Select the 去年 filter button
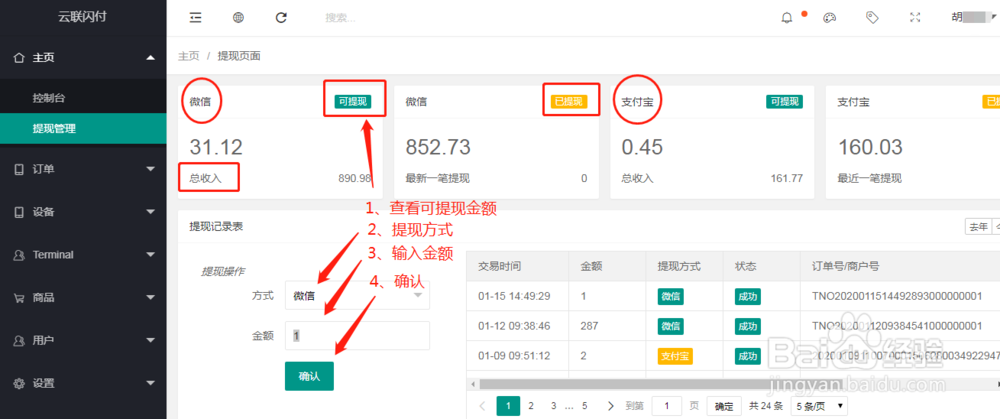The image size is (1000, 419). click(x=979, y=226)
